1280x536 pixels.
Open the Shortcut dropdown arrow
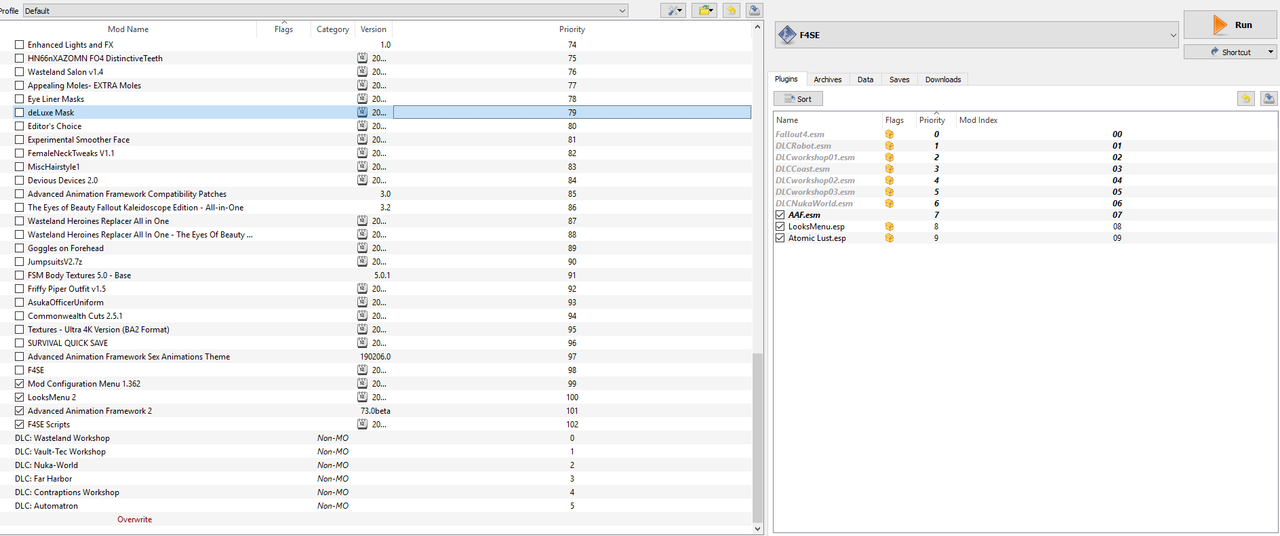point(1271,52)
